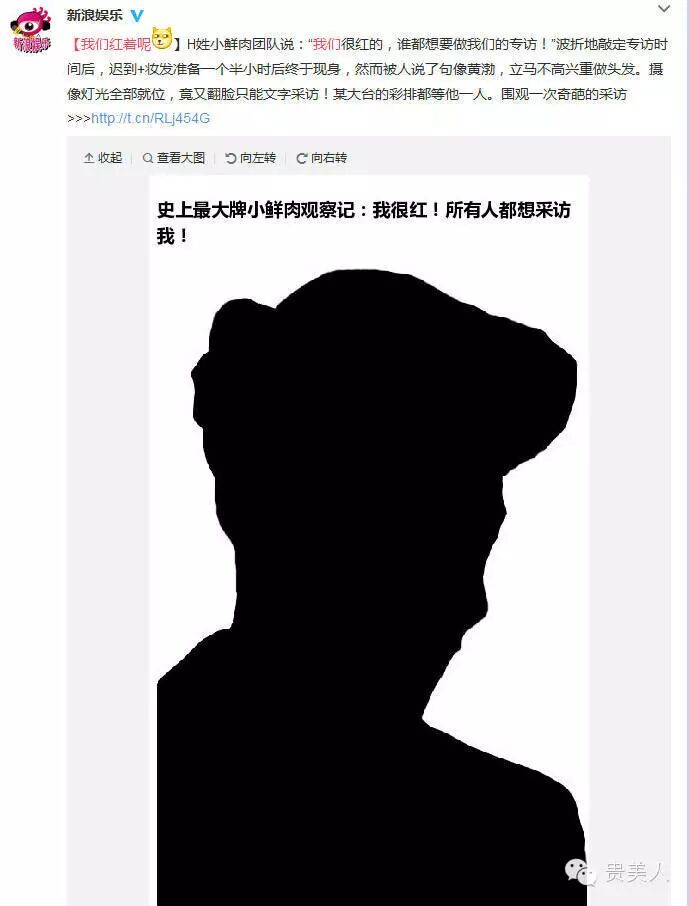Click the 我们红着呢 red headline text
Image resolution: width=689 pixels, height=906 pixels.
(116, 44)
